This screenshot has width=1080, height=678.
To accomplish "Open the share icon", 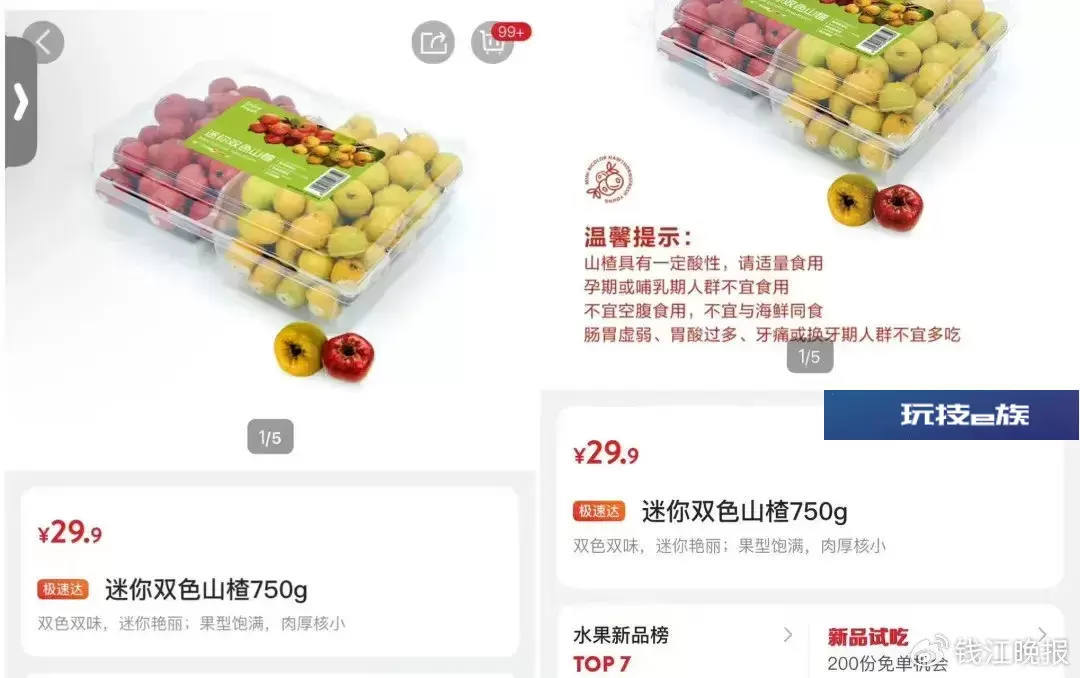I will 433,43.
